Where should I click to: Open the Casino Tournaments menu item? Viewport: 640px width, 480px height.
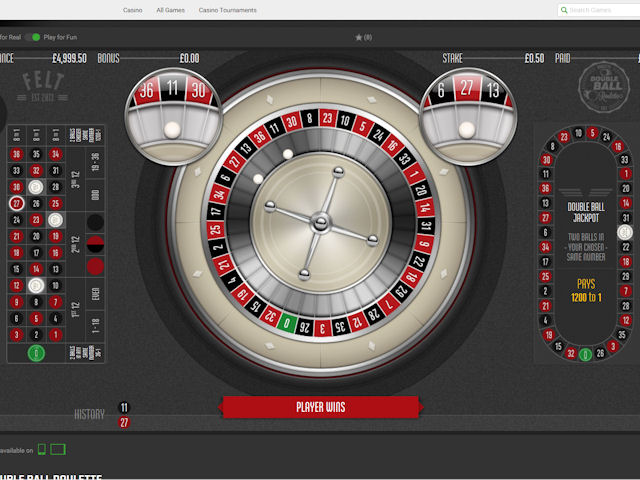pyautogui.click(x=227, y=10)
